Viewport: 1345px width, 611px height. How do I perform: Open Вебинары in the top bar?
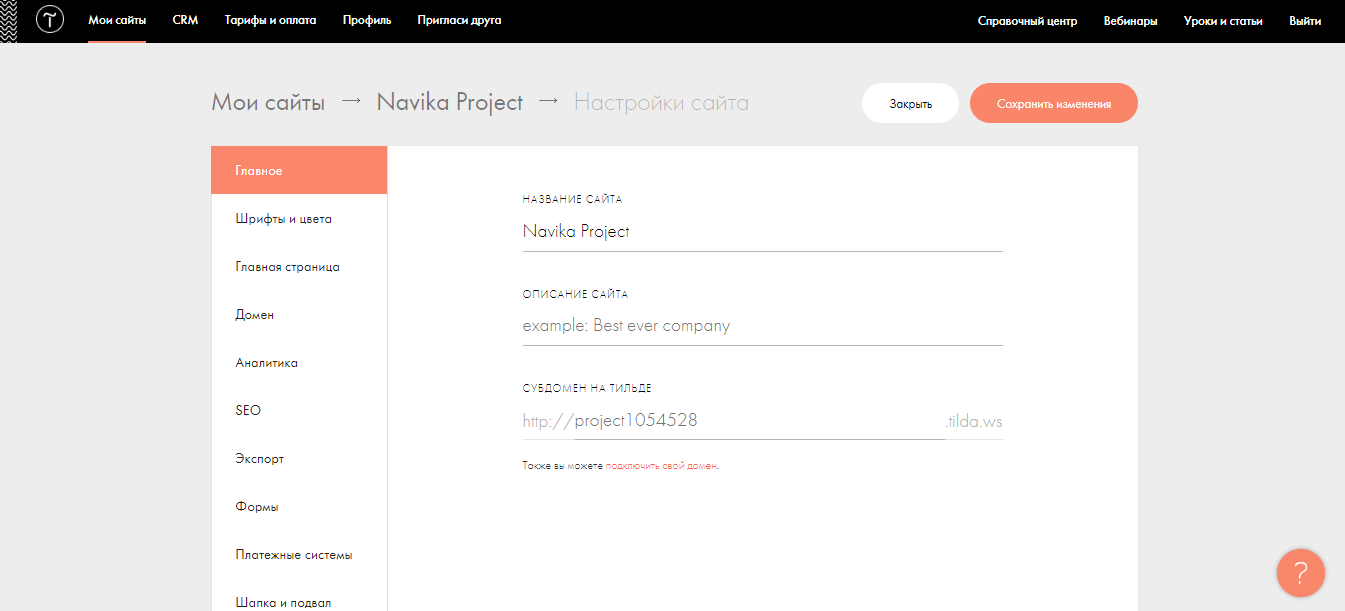tap(1130, 21)
